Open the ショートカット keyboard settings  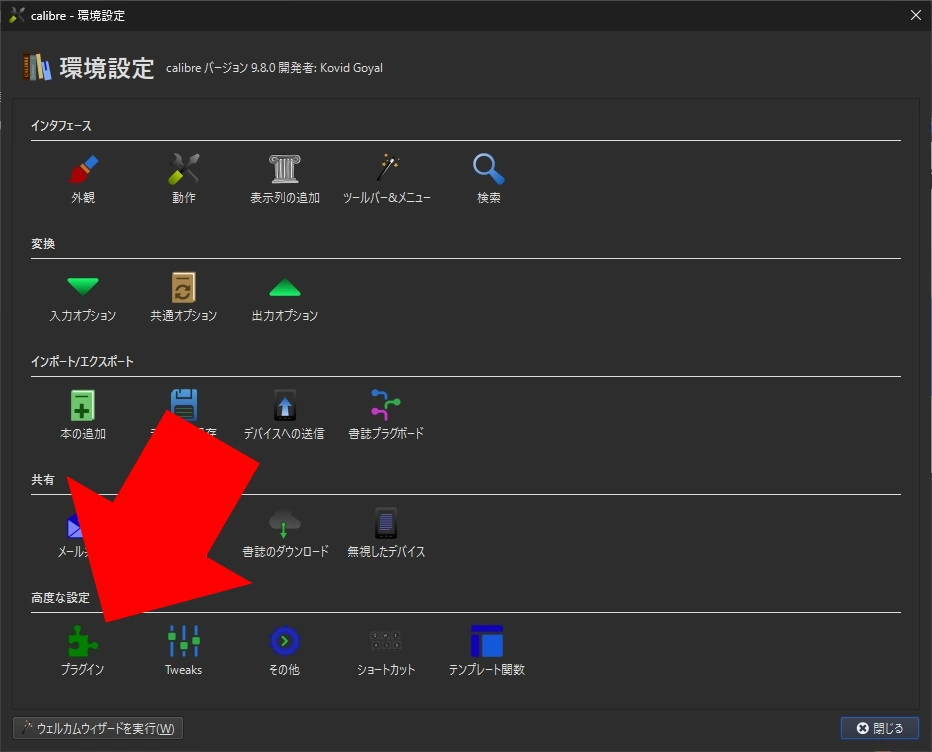click(x=386, y=651)
